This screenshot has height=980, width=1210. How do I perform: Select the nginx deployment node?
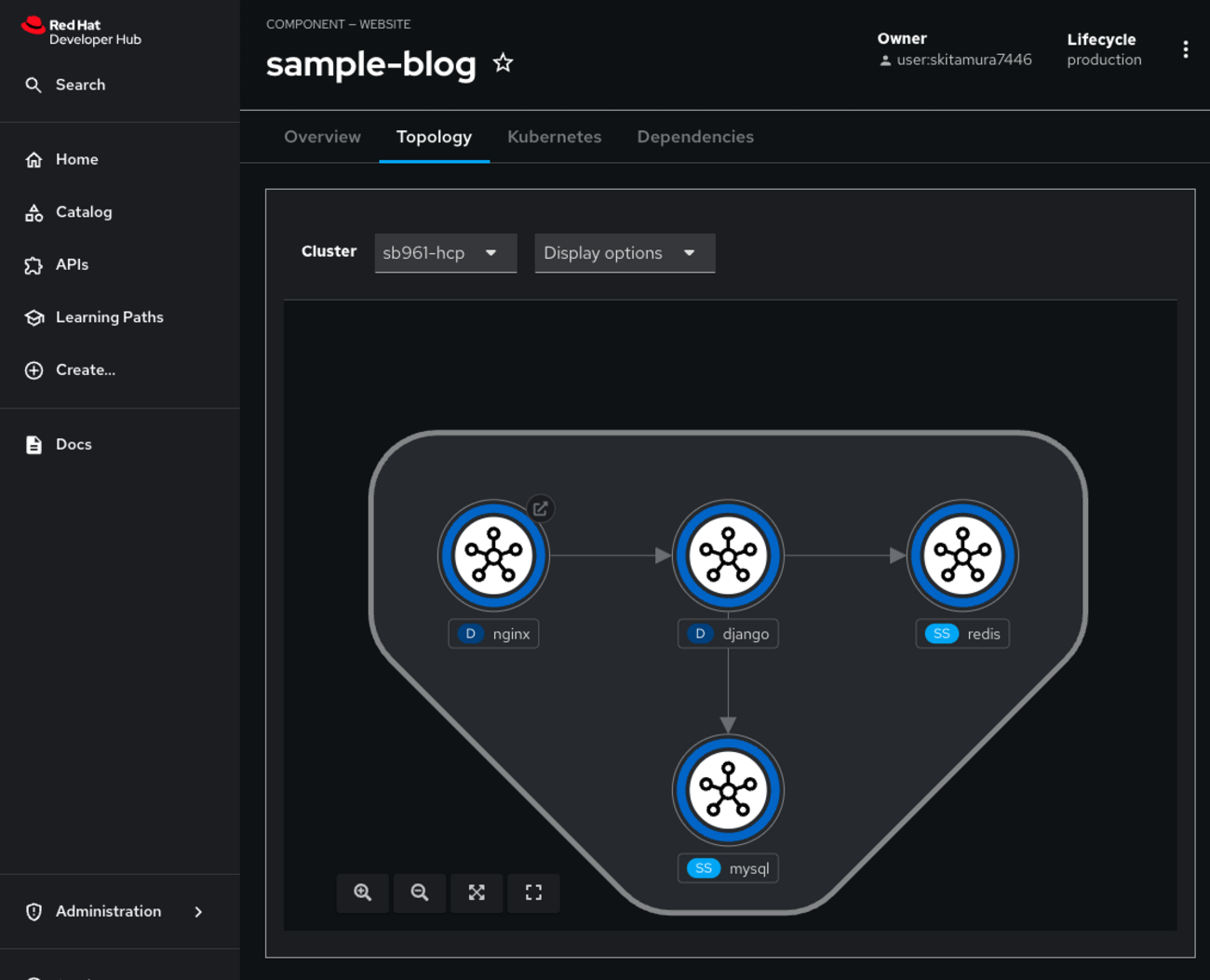coord(493,557)
